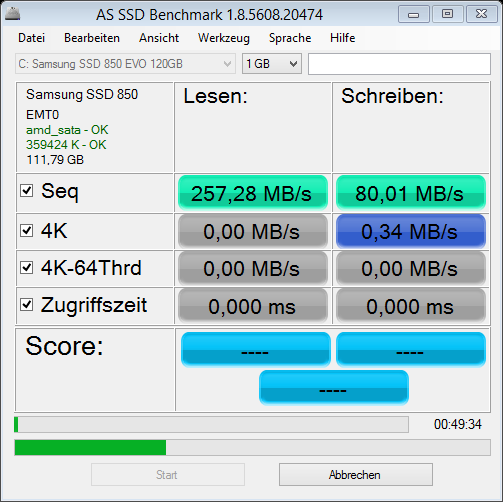Open the 1 GB test size dropdown

click(x=272, y=64)
